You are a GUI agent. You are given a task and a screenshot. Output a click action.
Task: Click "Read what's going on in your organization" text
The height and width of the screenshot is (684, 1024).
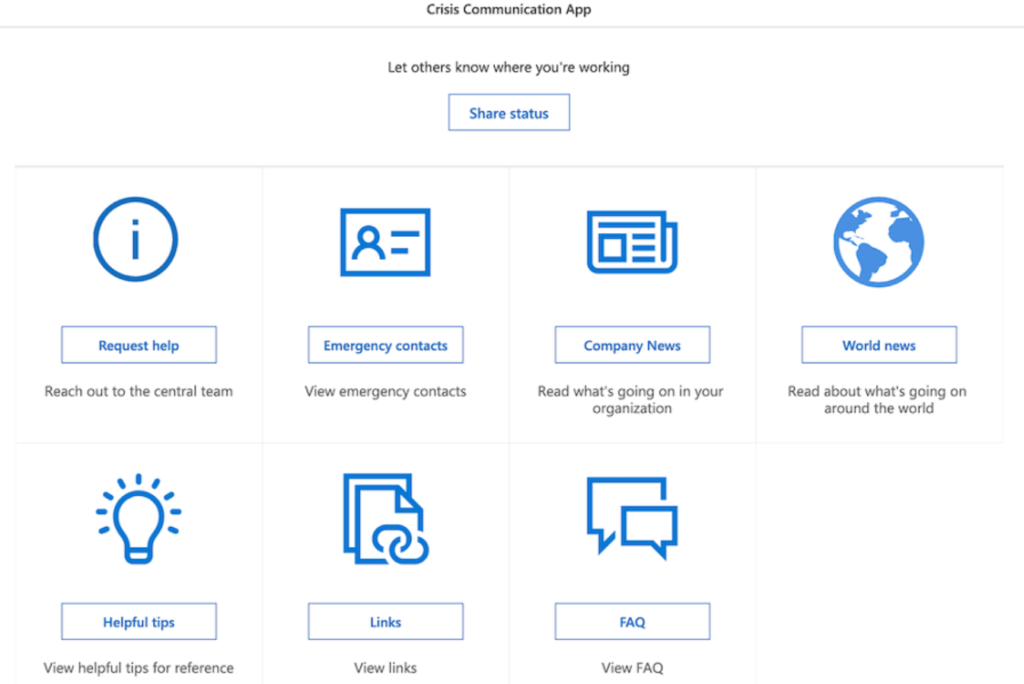631,400
